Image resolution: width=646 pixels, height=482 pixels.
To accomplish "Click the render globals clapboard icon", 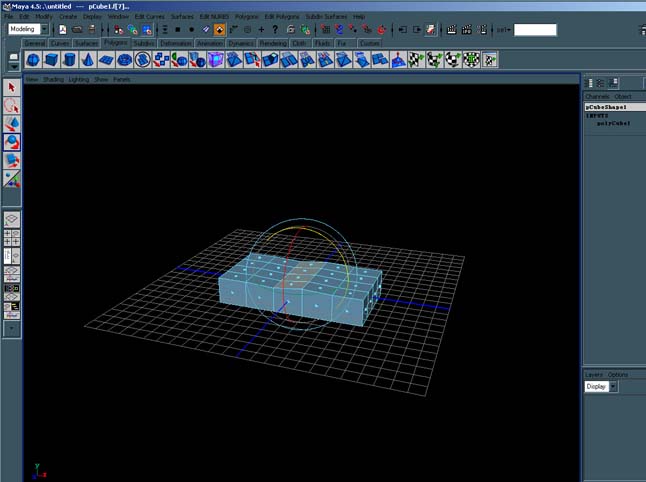I will coord(482,30).
